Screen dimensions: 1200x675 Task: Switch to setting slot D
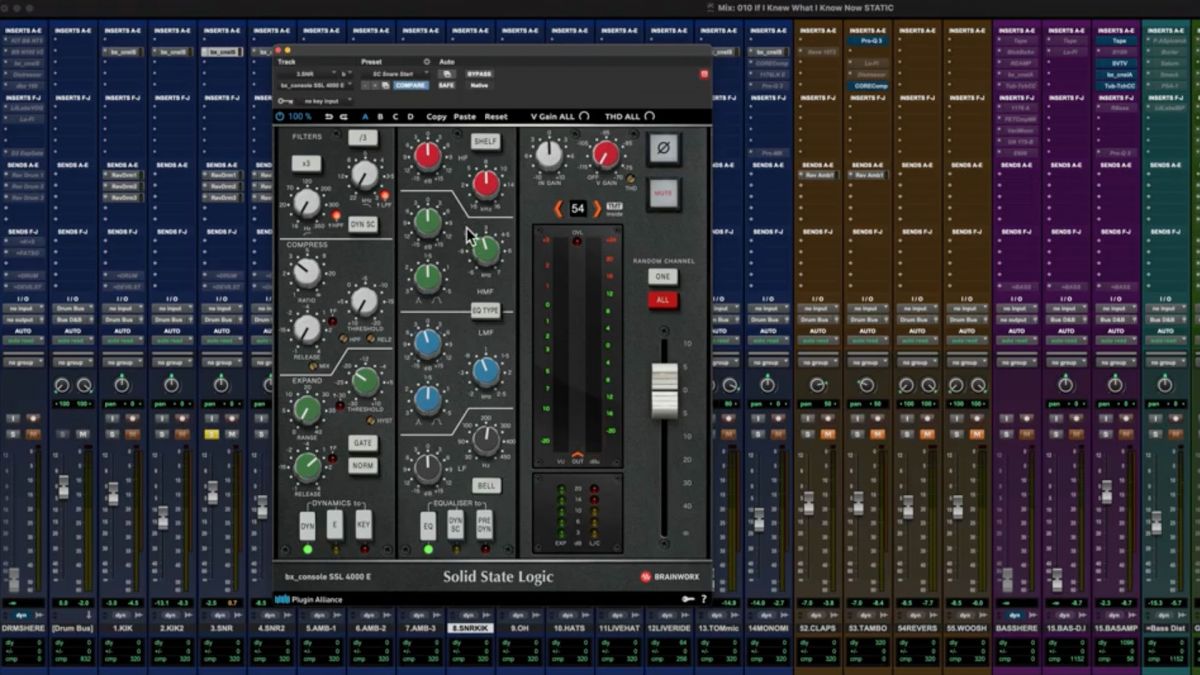click(411, 115)
